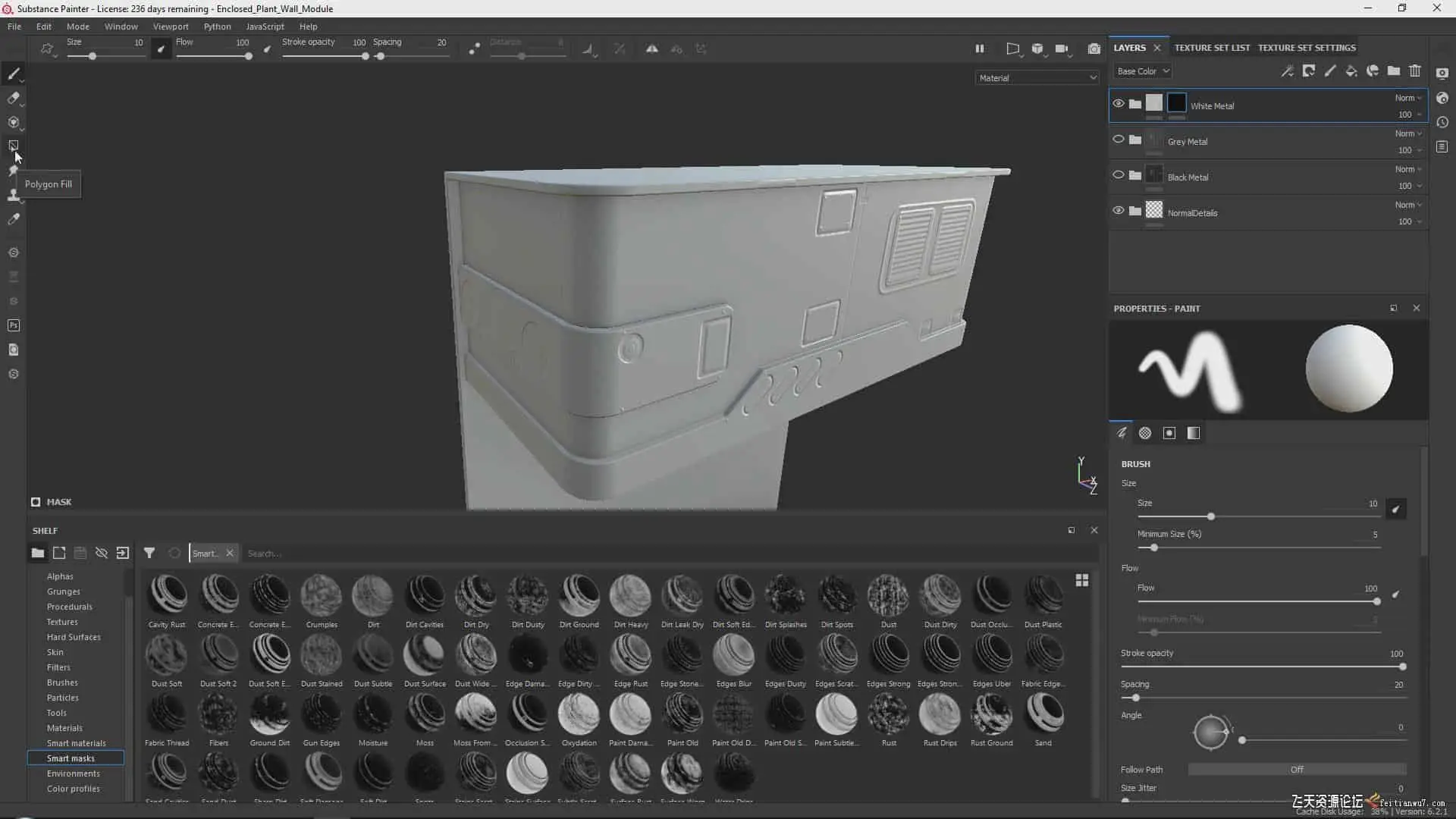Switch to Texture Set Settings tab
1456x819 pixels.
pyautogui.click(x=1306, y=48)
